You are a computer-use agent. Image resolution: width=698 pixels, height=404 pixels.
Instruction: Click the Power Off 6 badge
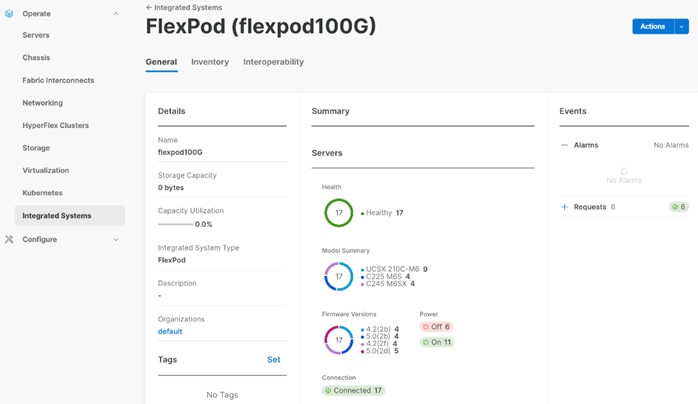436,327
